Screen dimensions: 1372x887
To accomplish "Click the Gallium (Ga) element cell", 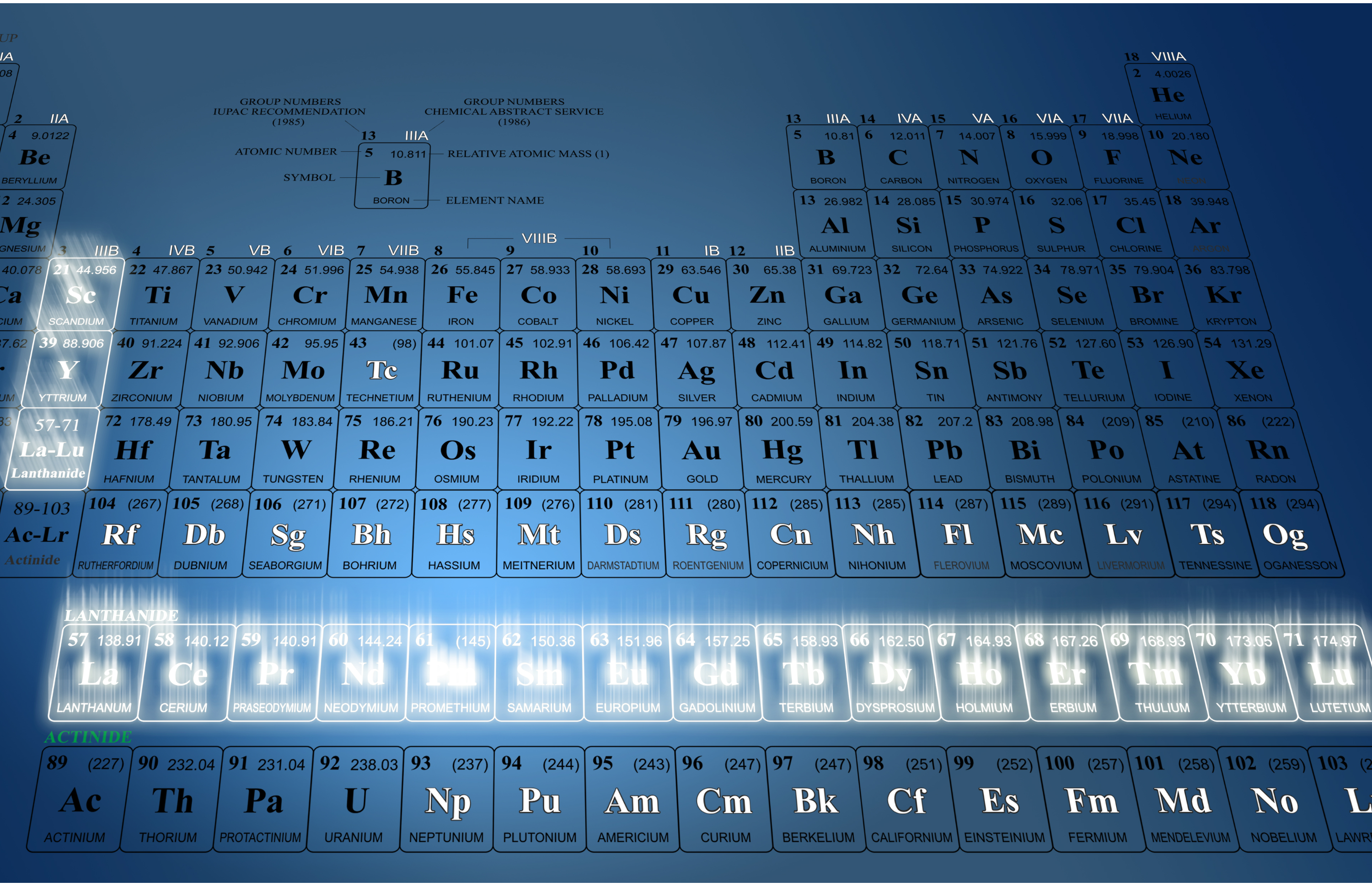I will (x=843, y=294).
